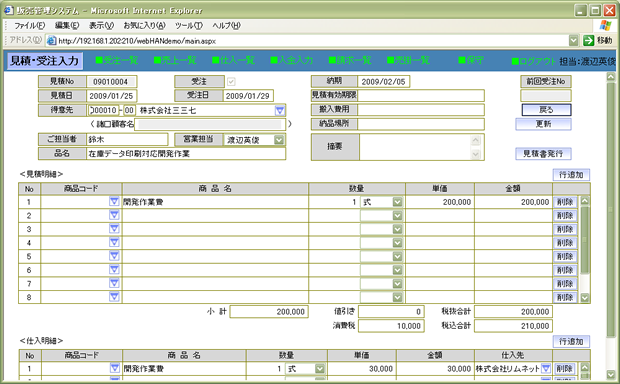Go to 請求一覧 page
The width and height of the screenshot is (620, 384).
[350, 61]
